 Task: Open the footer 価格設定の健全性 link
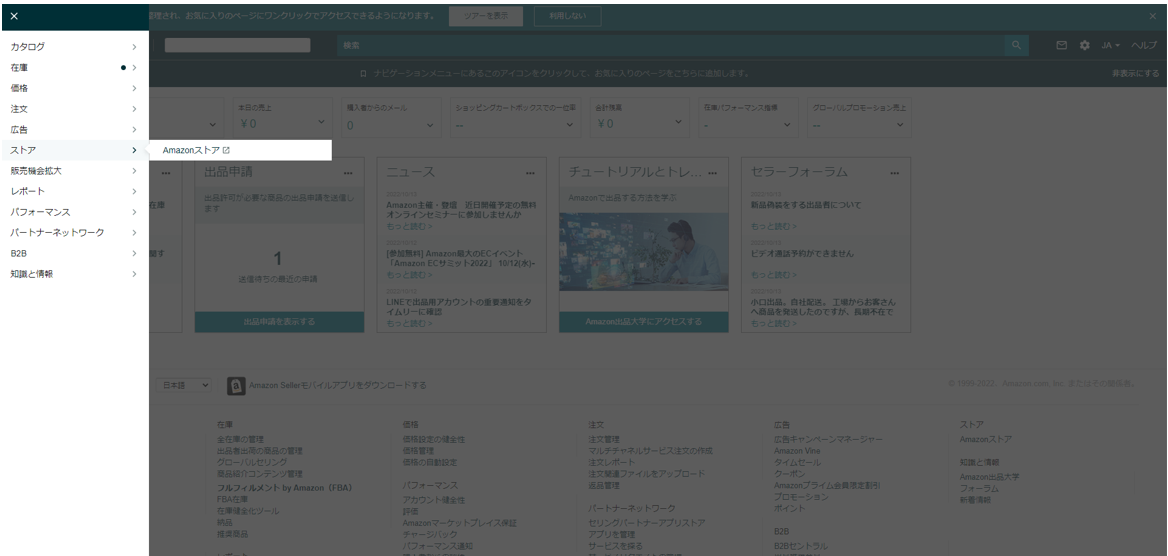434,440
